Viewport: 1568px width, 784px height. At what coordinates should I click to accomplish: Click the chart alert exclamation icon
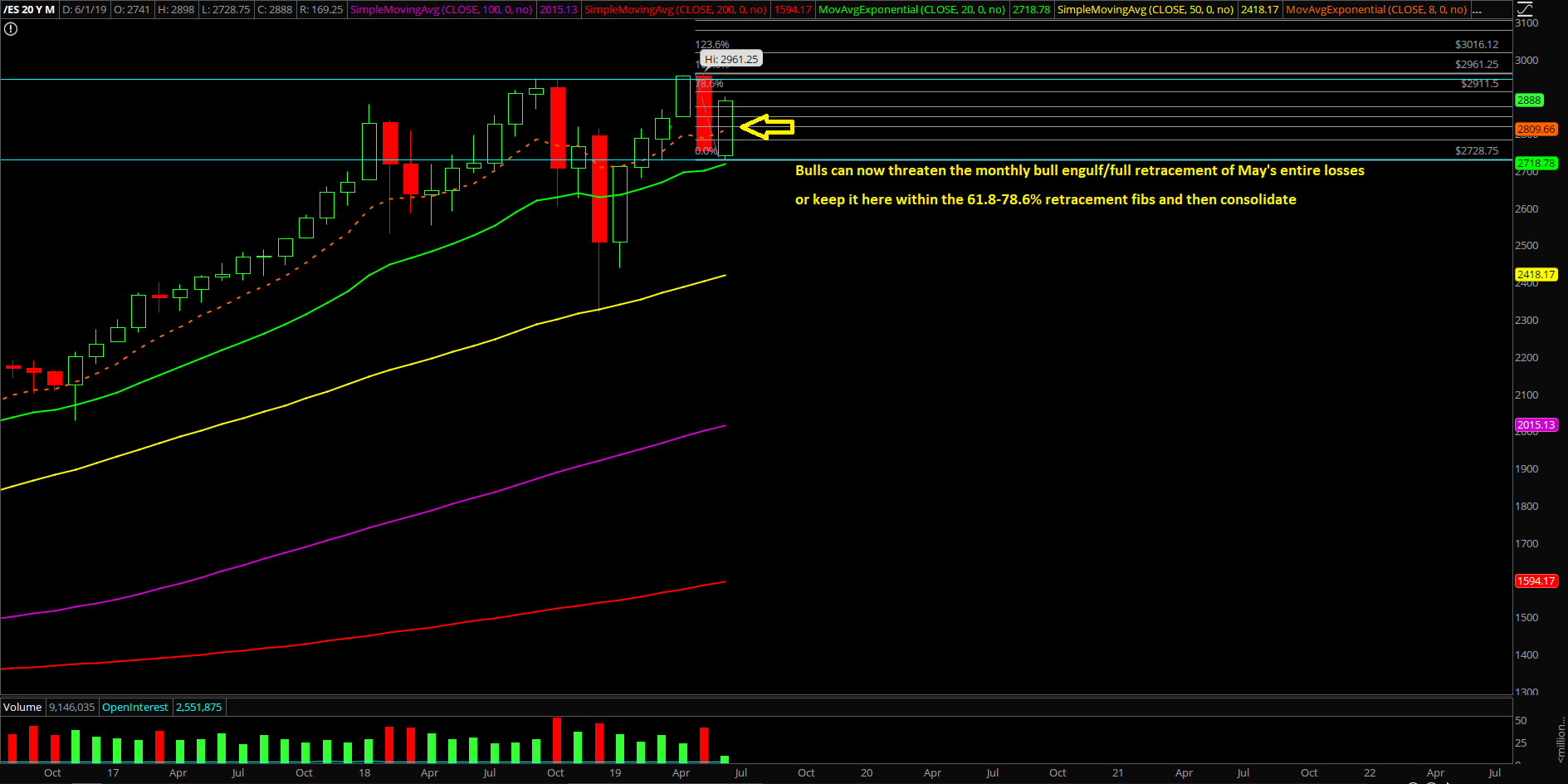click(10, 29)
